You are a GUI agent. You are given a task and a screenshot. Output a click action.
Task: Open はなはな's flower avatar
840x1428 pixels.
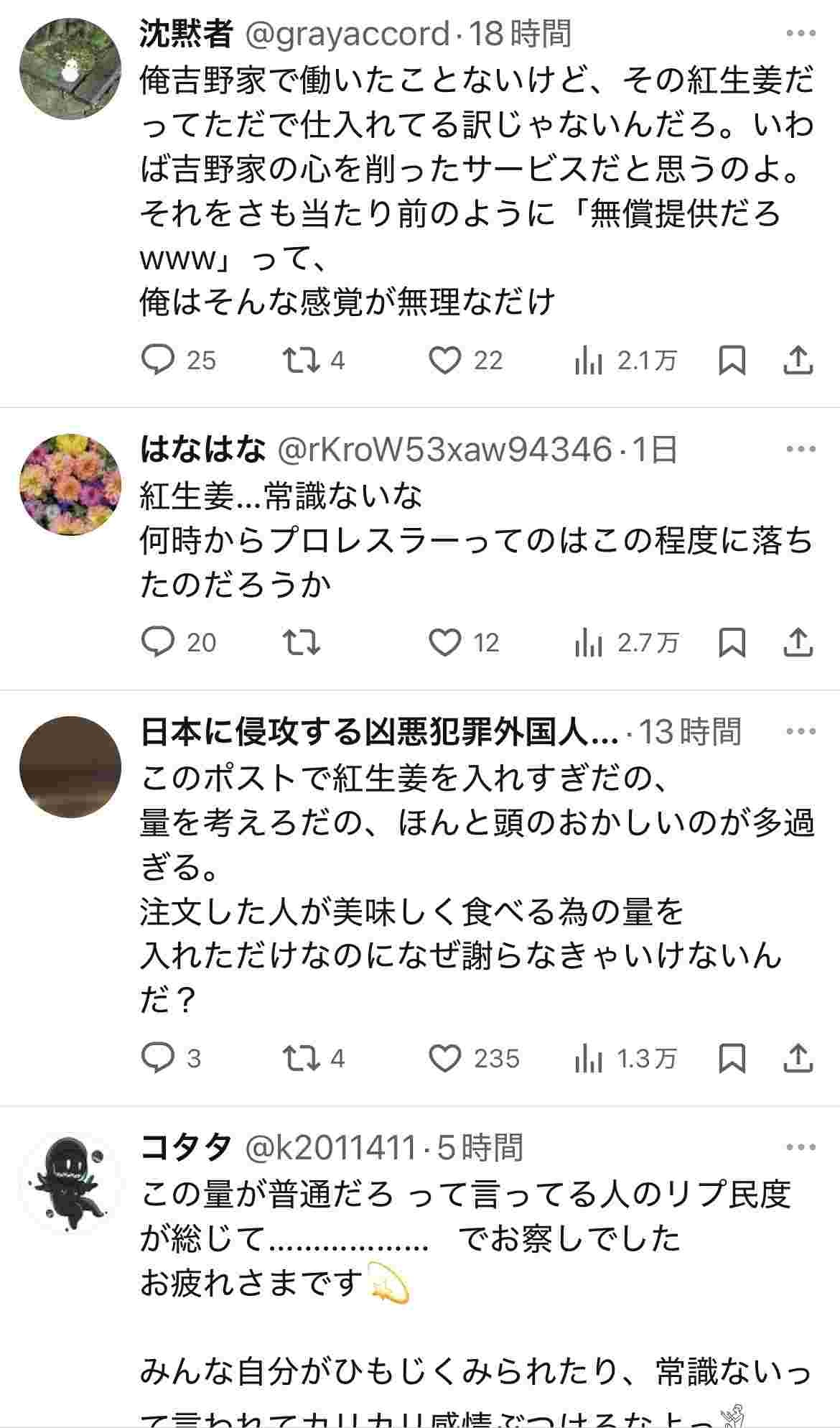pos(70,485)
